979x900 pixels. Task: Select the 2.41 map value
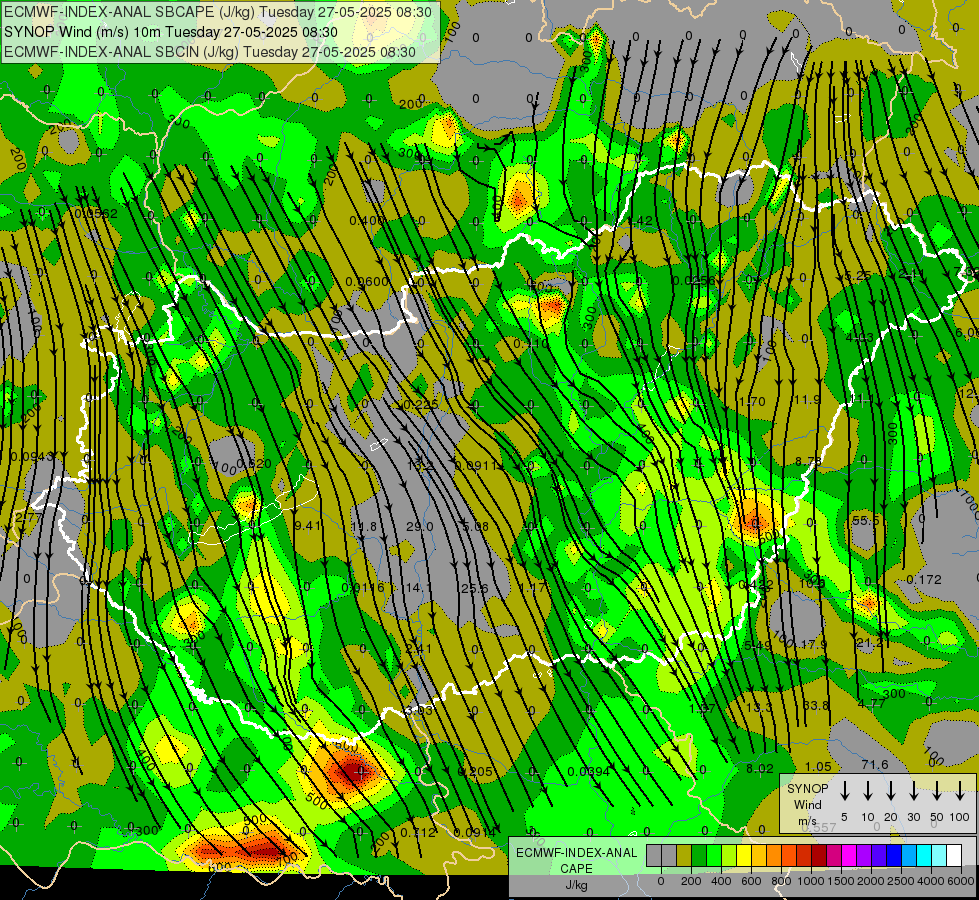tap(419, 648)
